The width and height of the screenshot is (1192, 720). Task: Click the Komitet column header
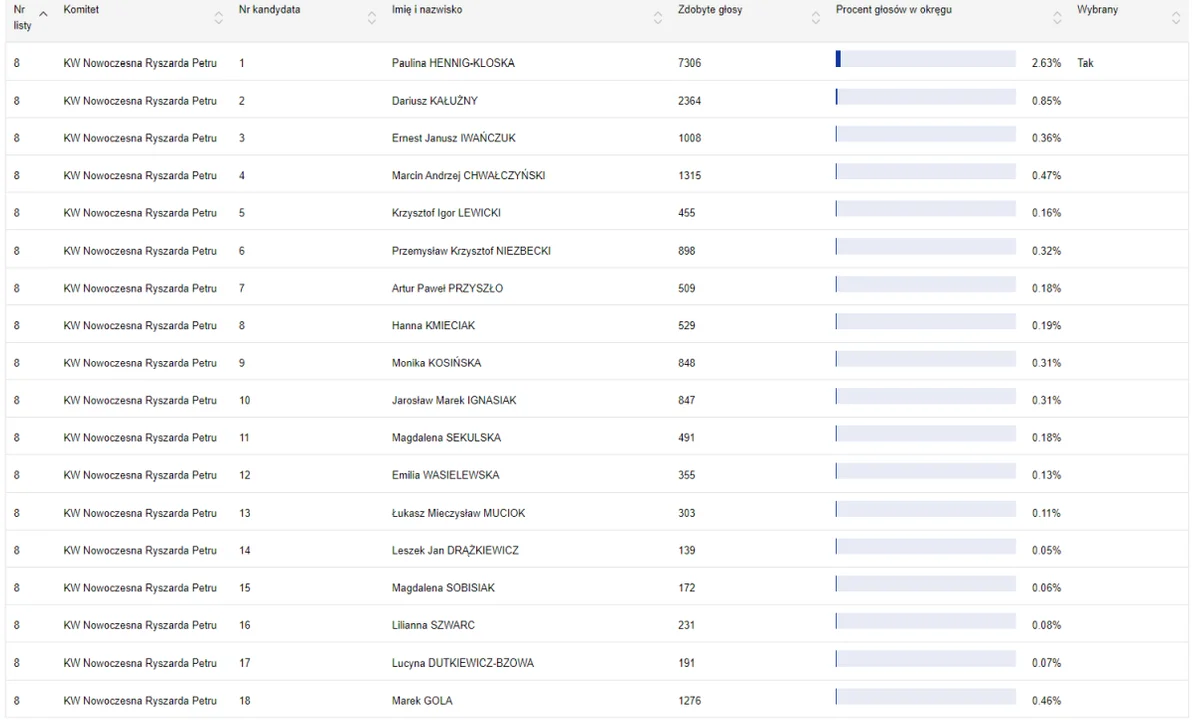click(x=81, y=10)
